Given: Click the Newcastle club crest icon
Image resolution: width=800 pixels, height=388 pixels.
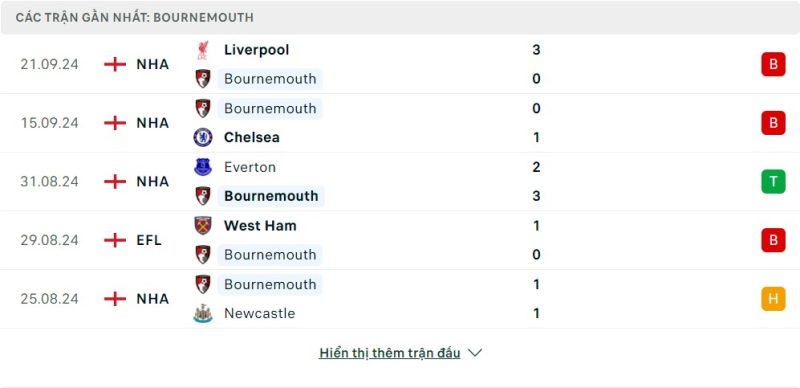Looking at the screenshot, I should 203,313.
